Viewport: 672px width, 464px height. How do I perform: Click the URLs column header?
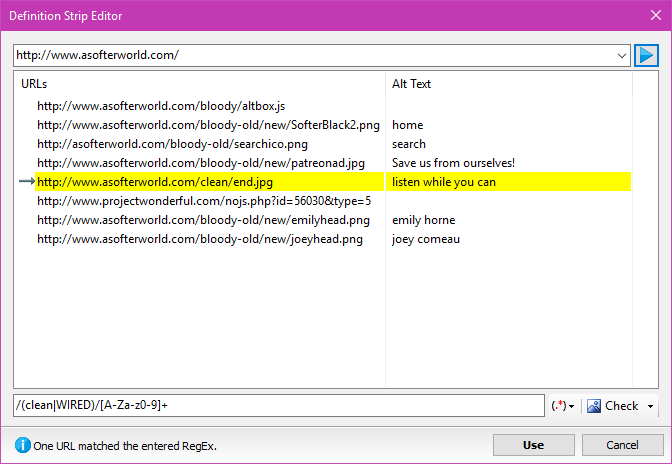pyautogui.click(x=35, y=84)
